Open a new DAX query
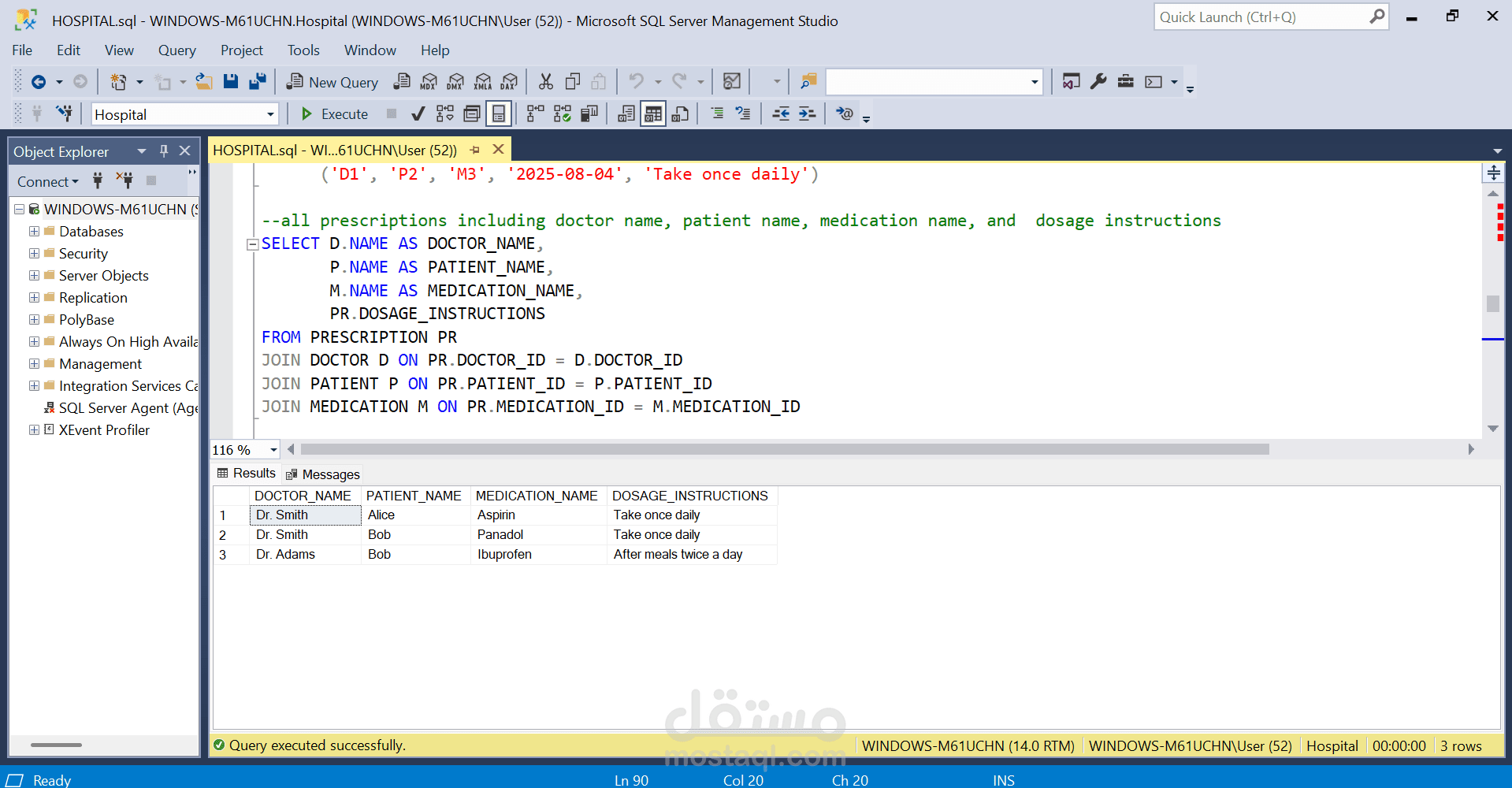This screenshot has width=1512, height=788. pyautogui.click(x=510, y=81)
